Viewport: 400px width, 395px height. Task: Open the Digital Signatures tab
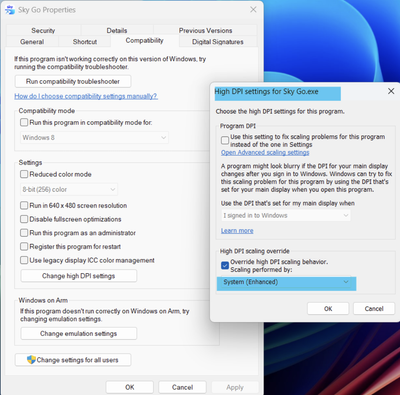[218, 42]
